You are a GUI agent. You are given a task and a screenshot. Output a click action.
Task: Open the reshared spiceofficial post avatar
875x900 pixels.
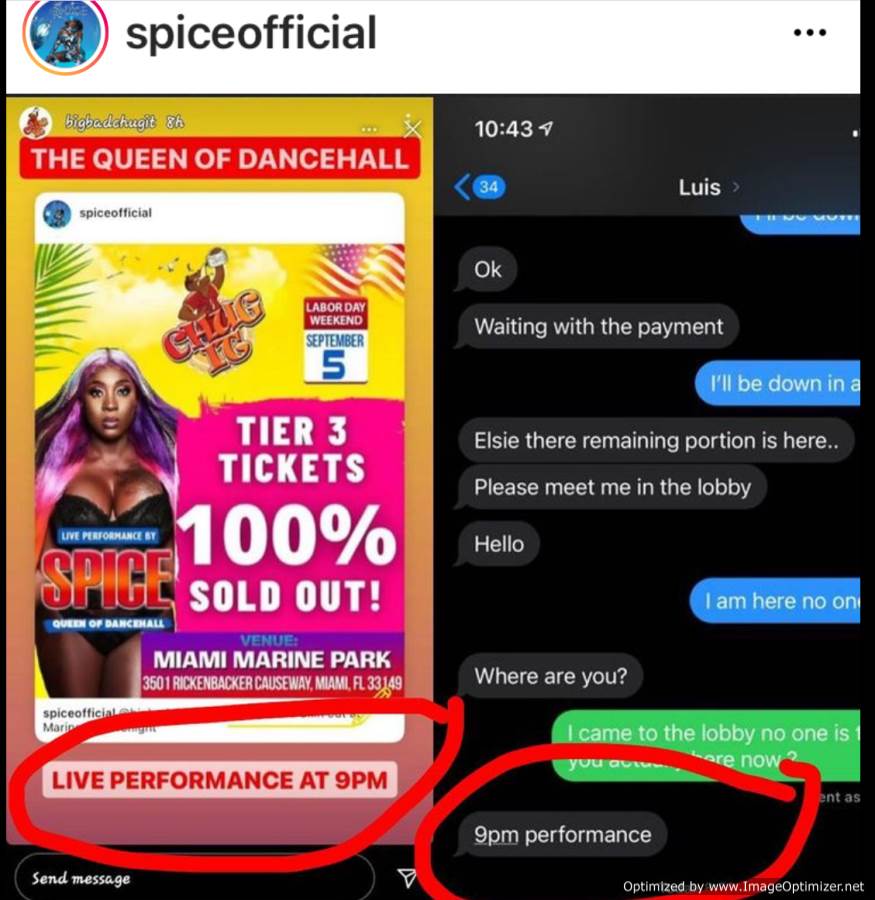point(57,214)
